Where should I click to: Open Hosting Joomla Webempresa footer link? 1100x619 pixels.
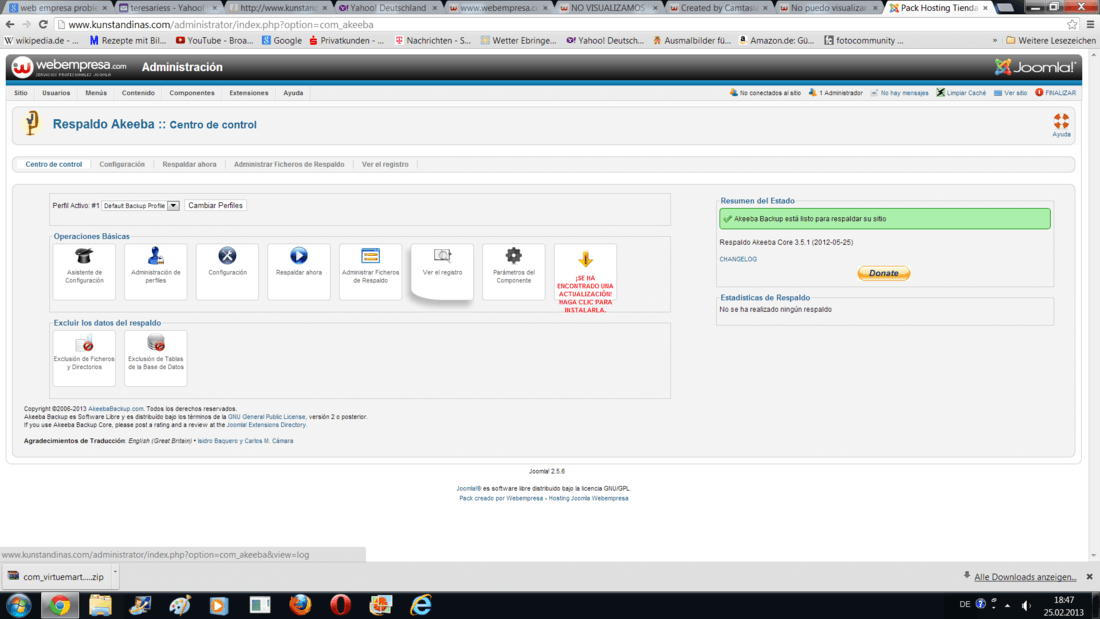point(589,498)
